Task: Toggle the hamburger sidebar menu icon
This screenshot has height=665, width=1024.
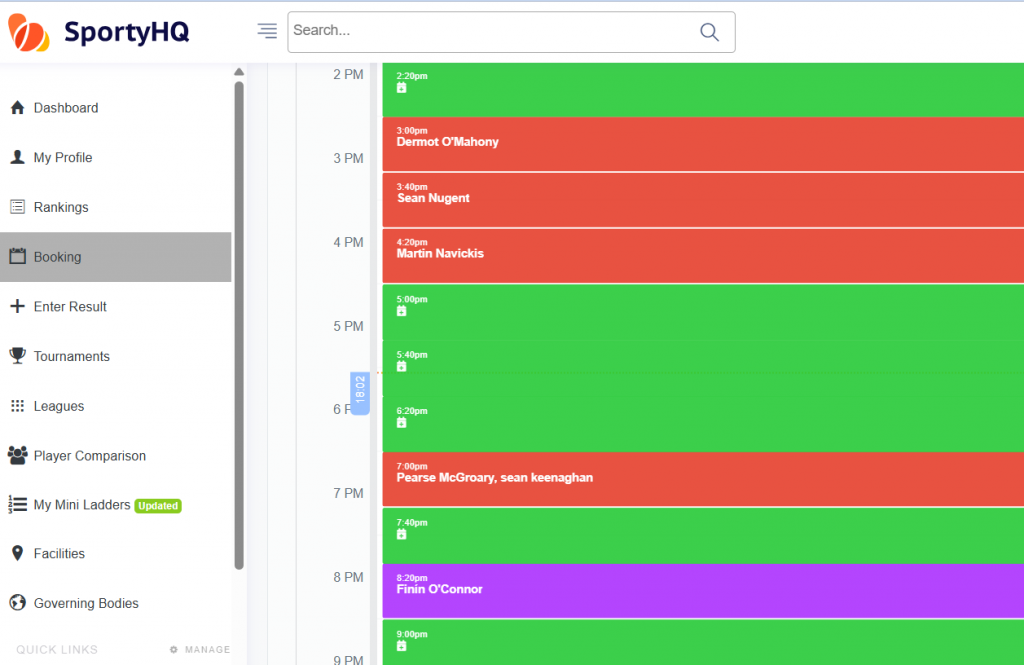Action: [267, 31]
